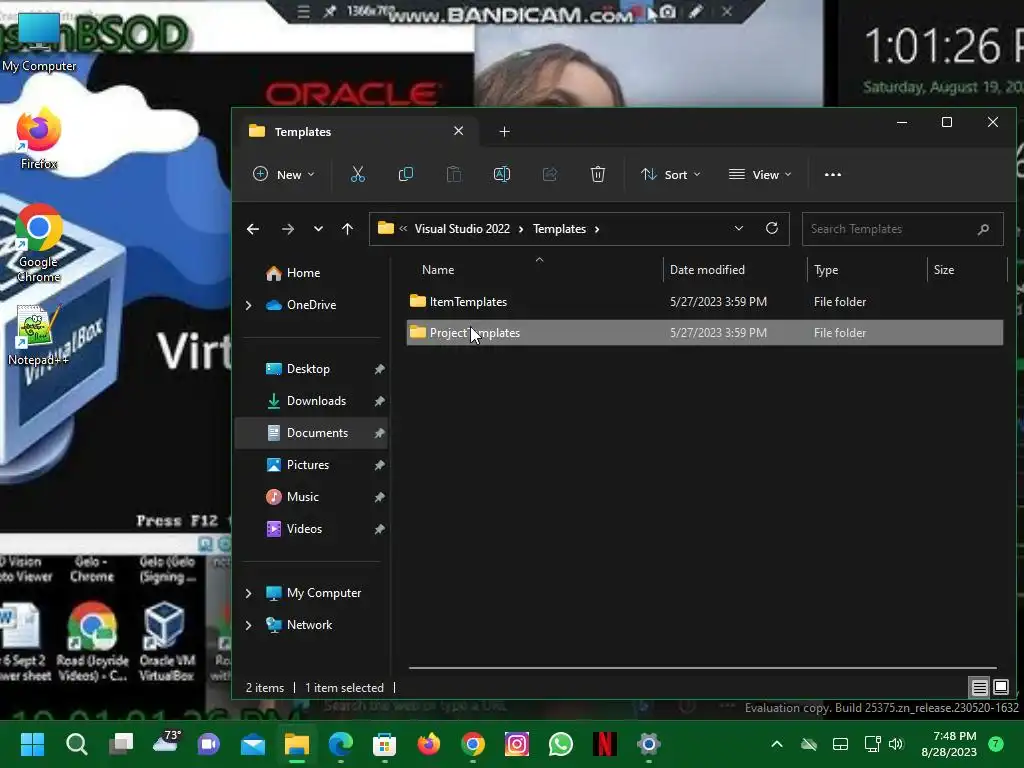The width and height of the screenshot is (1024, 768).
Task: Click the Delete trash icon
Action: click(x=598, y=174)
